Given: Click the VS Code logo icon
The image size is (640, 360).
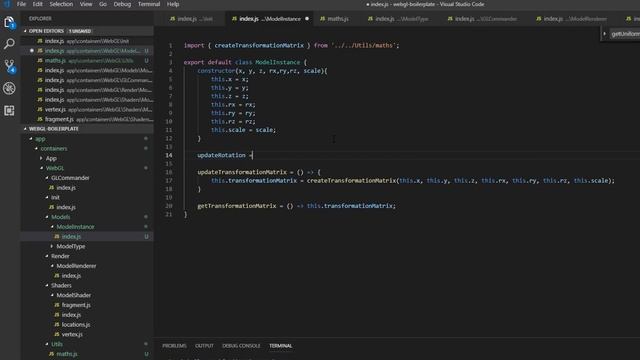Looking at the screenshot, I should tap(7, 4).
